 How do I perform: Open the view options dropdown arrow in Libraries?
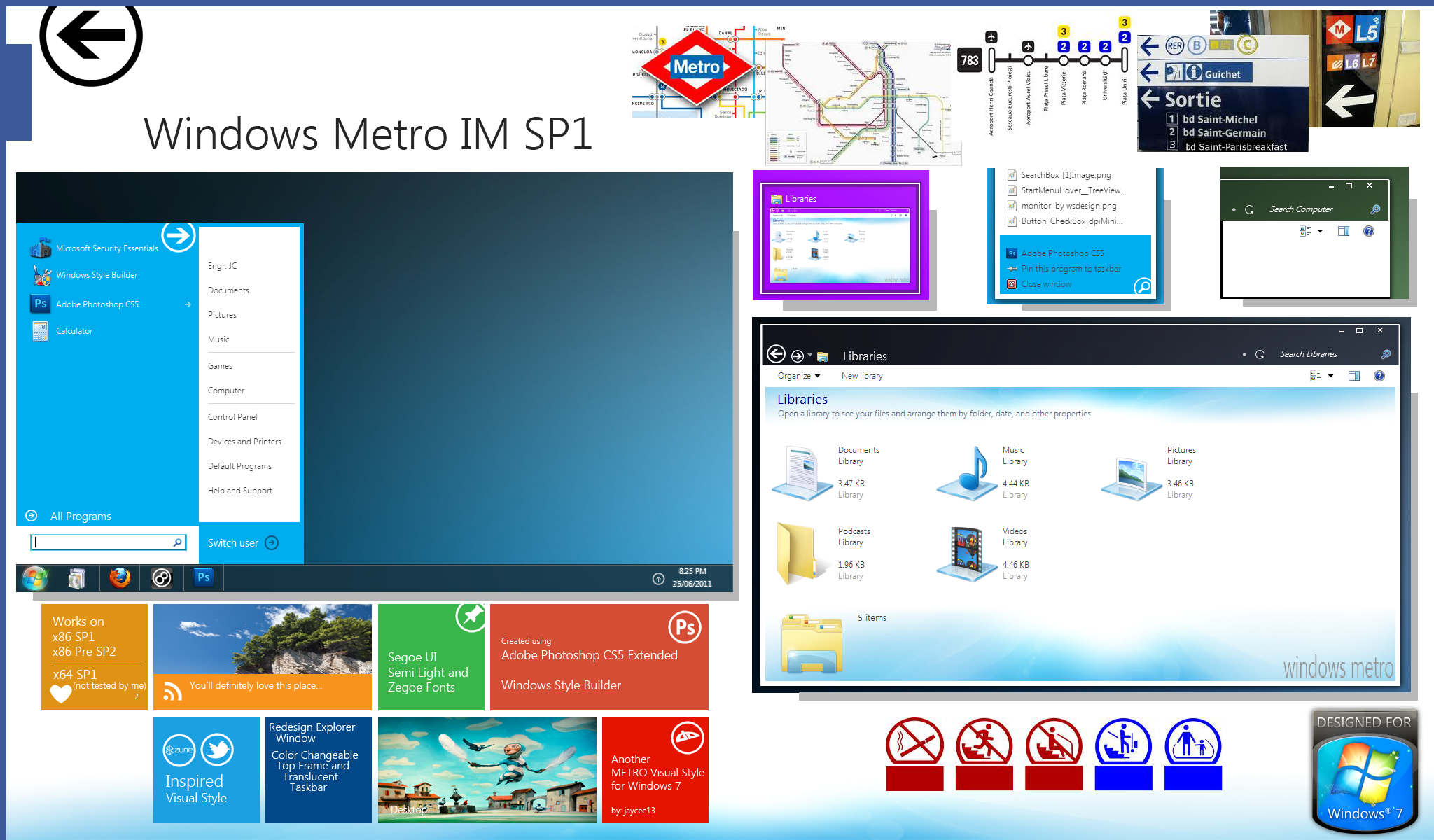click(1330, 376)
